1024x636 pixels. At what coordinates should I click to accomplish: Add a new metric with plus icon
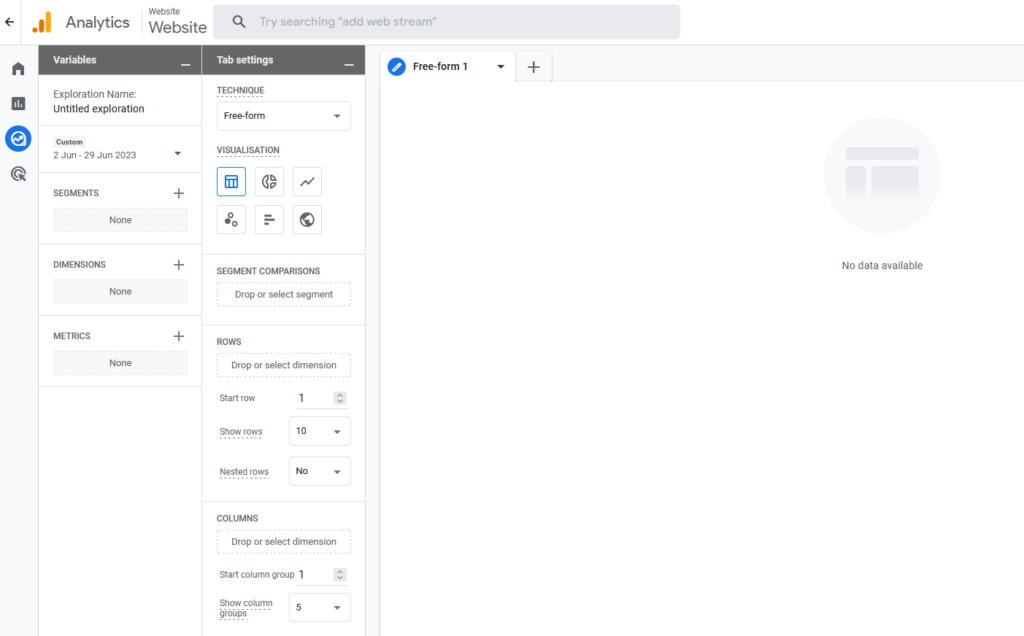(x=178, y=336)
